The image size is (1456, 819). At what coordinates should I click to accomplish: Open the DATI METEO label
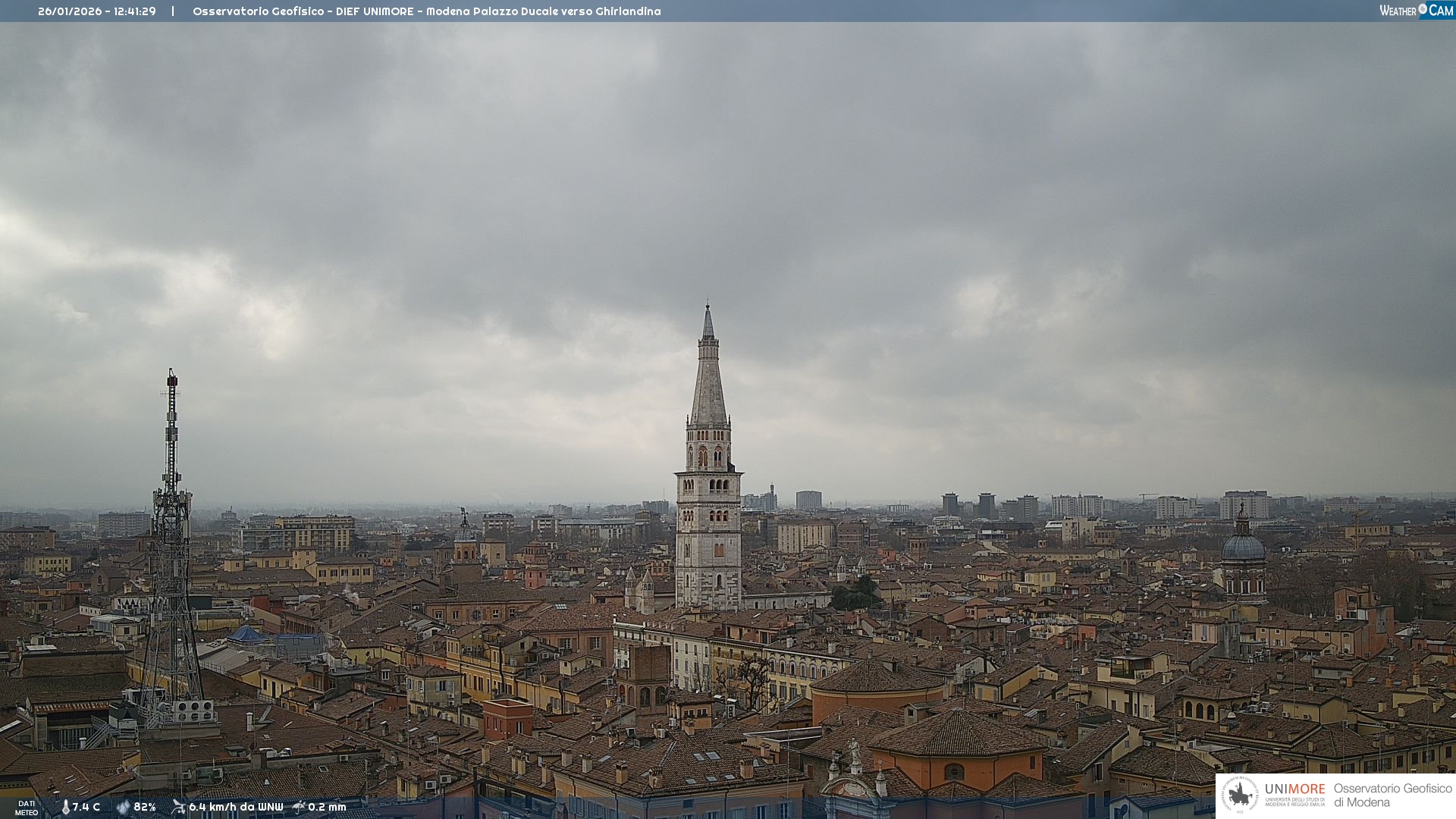coord(27,808)
